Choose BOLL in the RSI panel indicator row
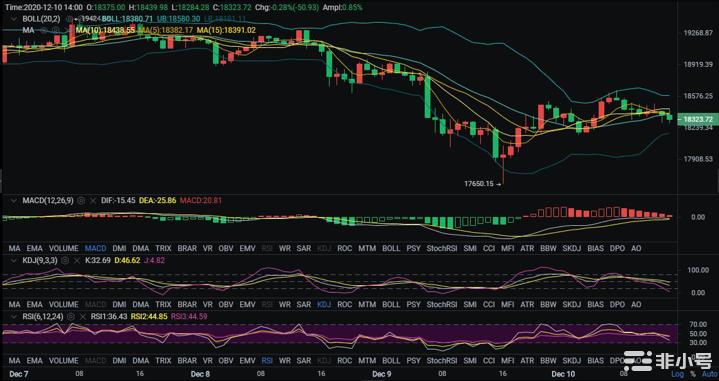Screen dimensions: 719x381 pyautogui.click(x=391, y=361)
